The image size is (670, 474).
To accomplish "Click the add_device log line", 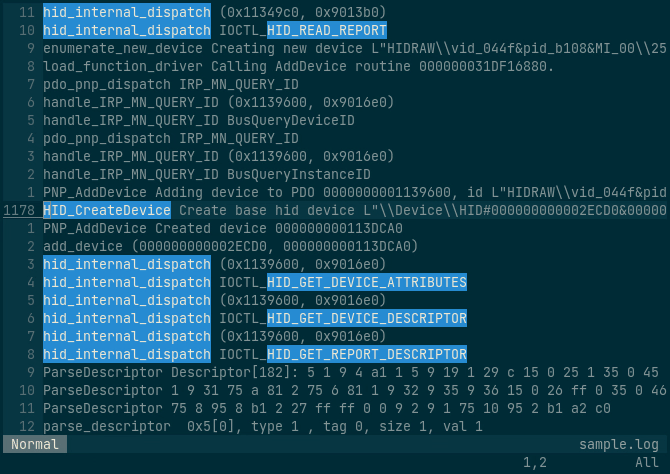I will point(230,246).
